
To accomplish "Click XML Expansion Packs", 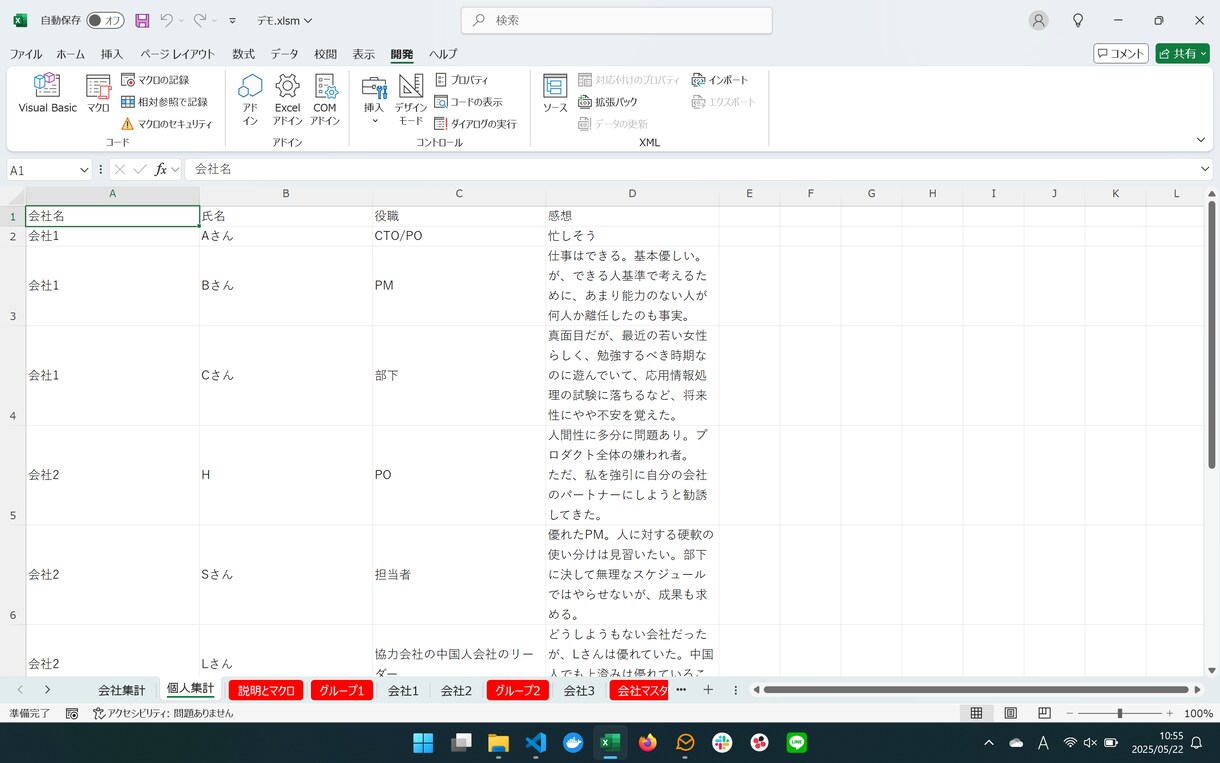I will point(608,102).
